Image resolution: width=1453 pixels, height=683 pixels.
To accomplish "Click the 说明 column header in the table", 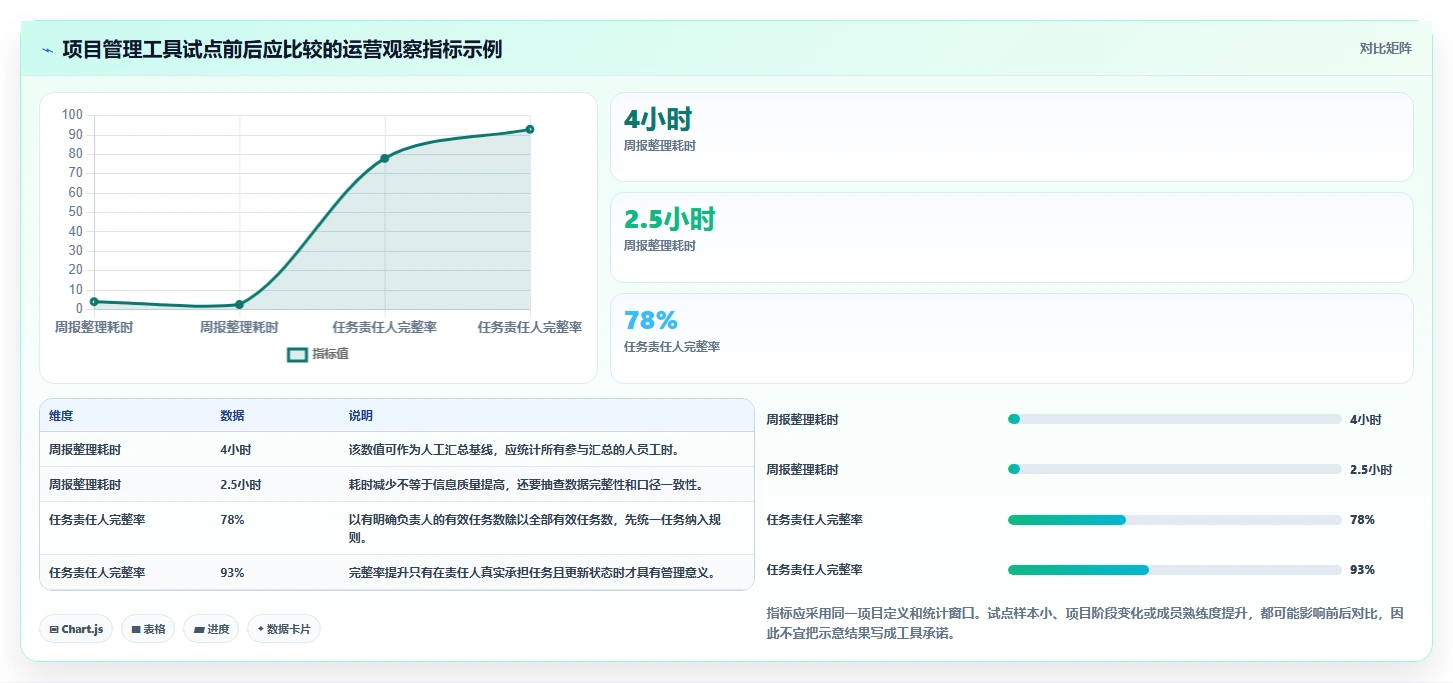I will (360, 416).
